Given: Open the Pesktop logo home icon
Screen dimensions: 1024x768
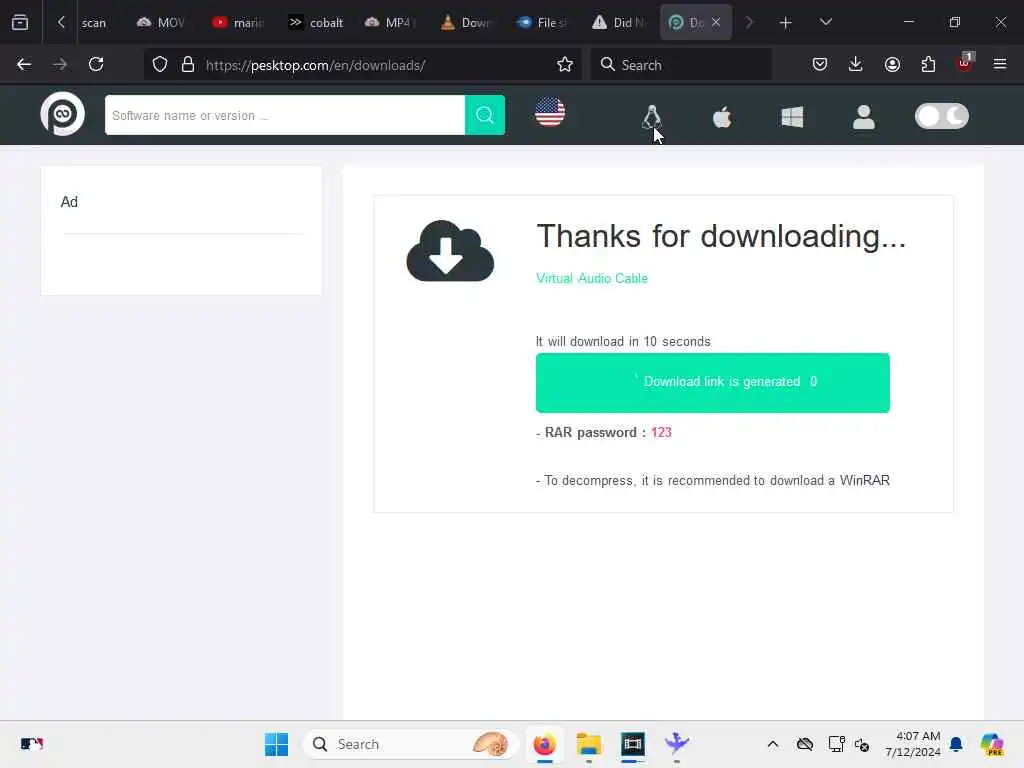Looking at the screenshot, I should (63, 114).
